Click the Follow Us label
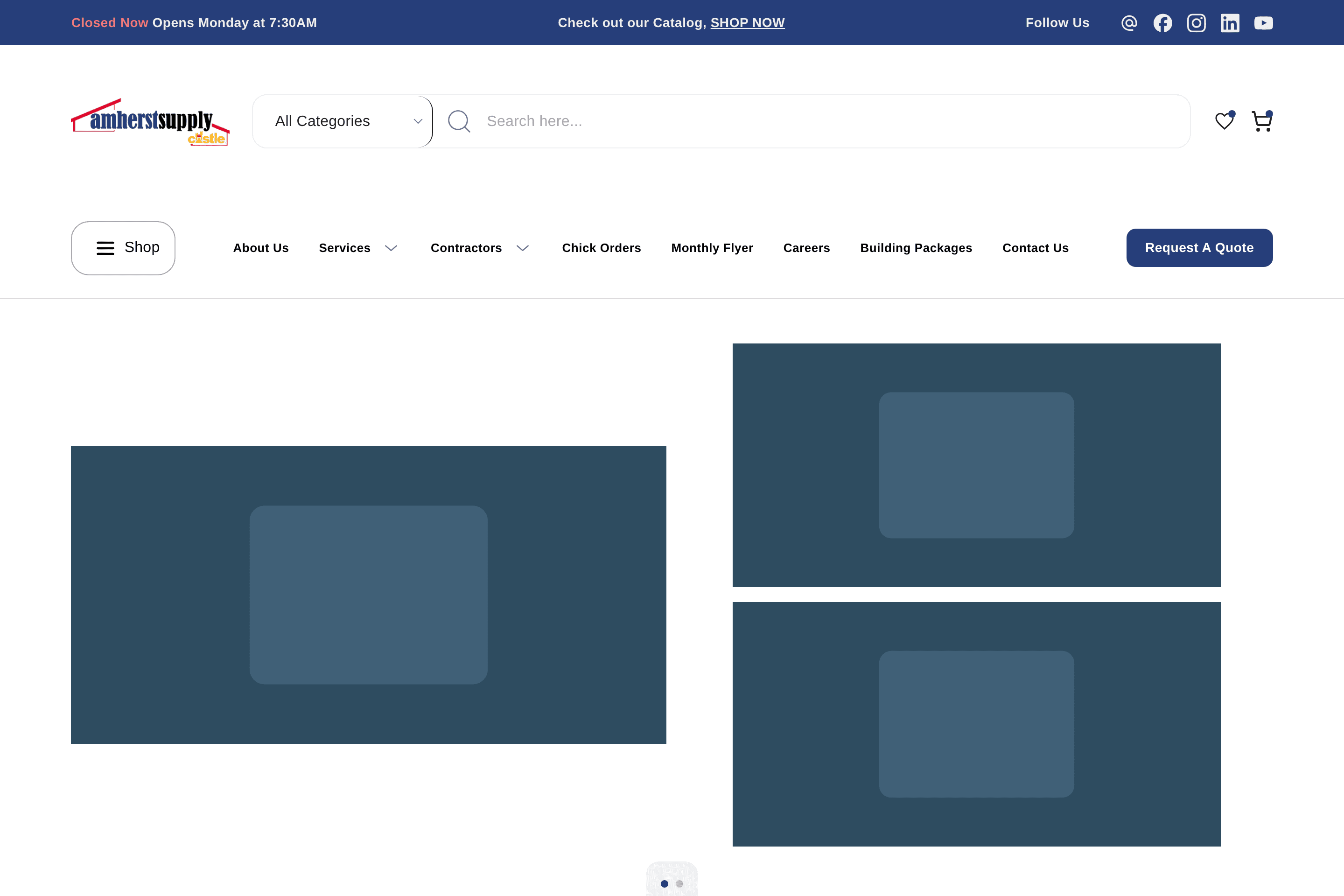1344x896 pixels. click(1057, 23)
